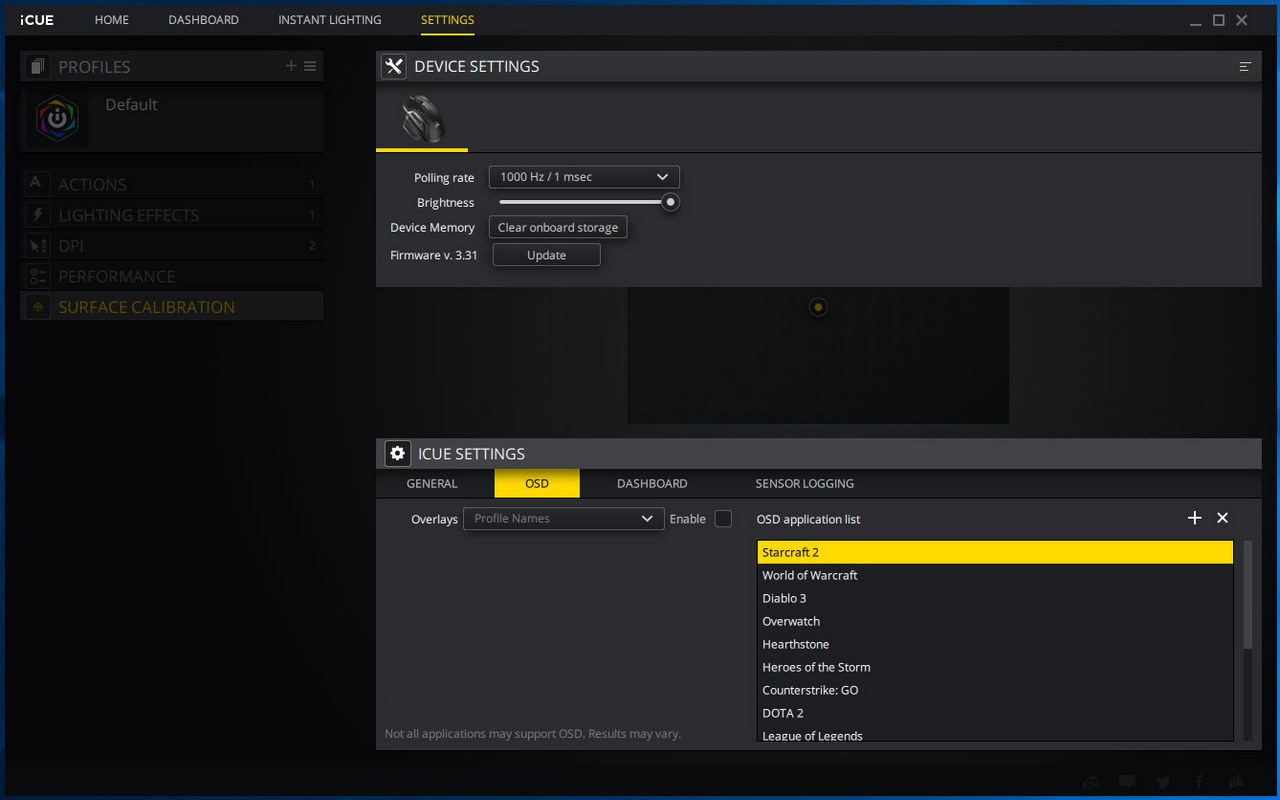Open the chat feedback icon

pyautogui.click(x=1128, y=782)
